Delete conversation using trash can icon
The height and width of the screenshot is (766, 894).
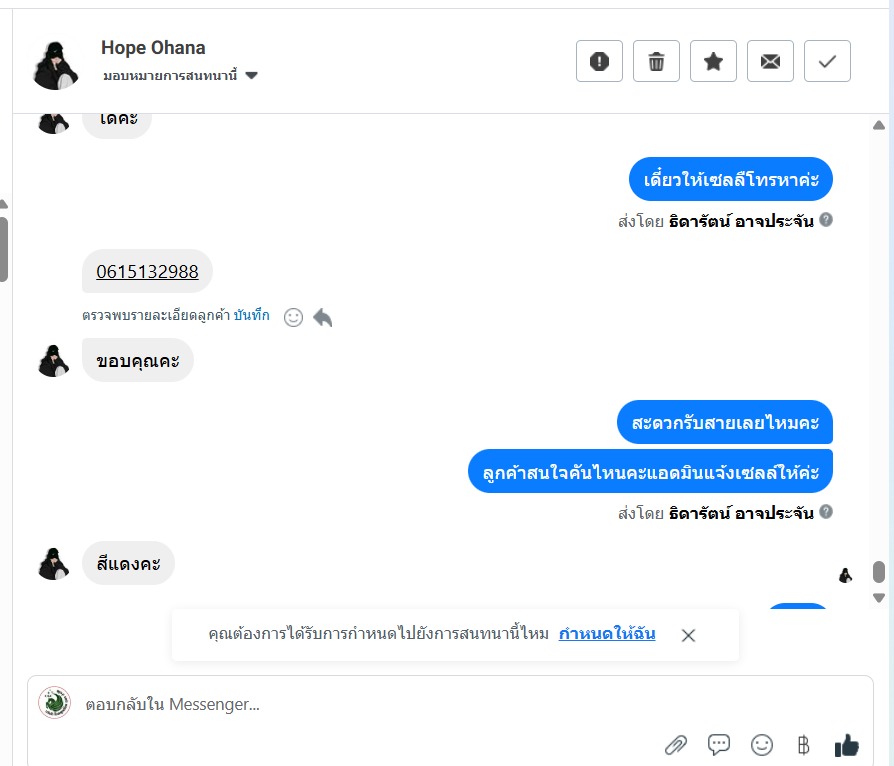pos(656,61)
